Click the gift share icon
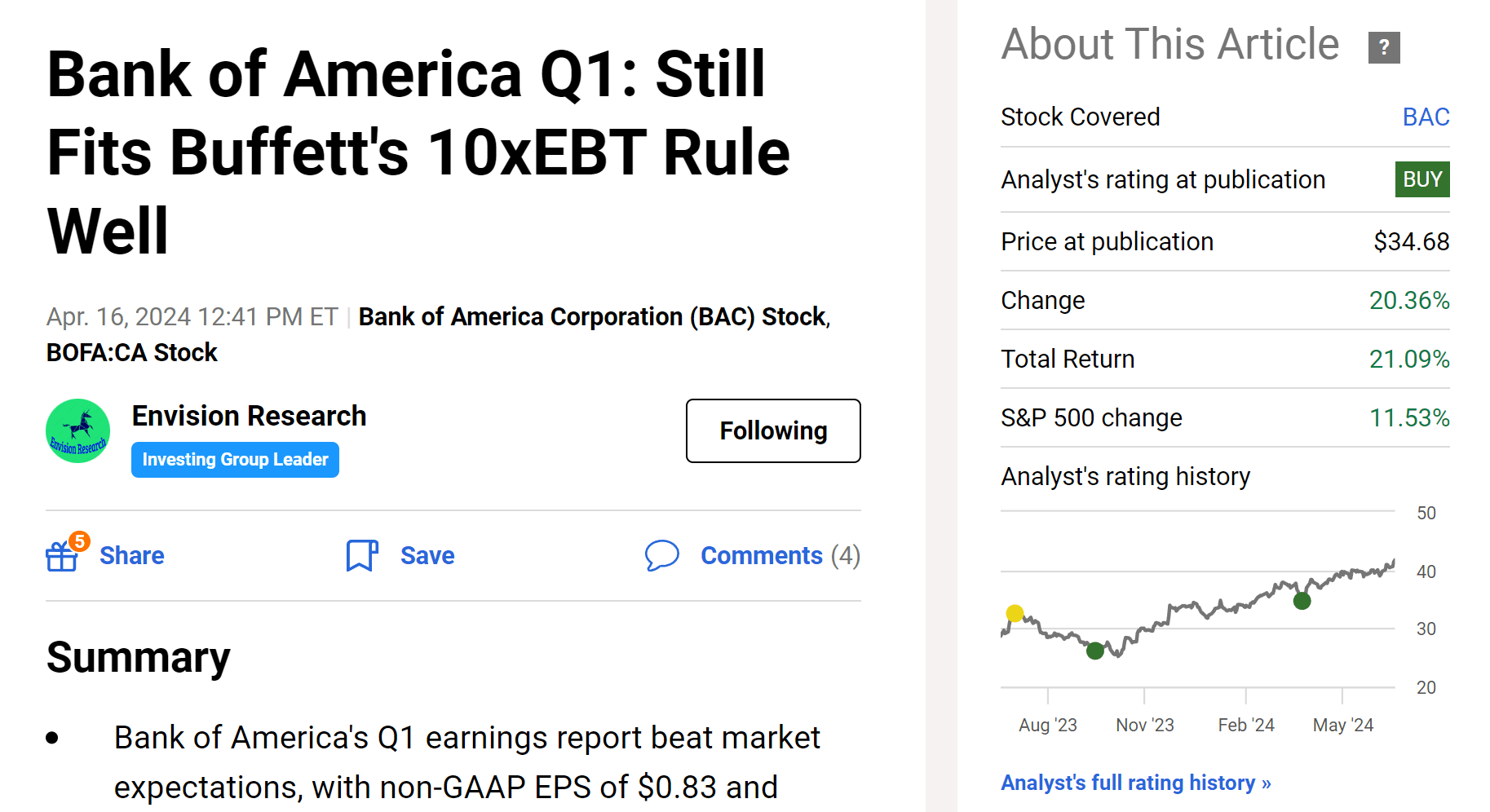 62,556
